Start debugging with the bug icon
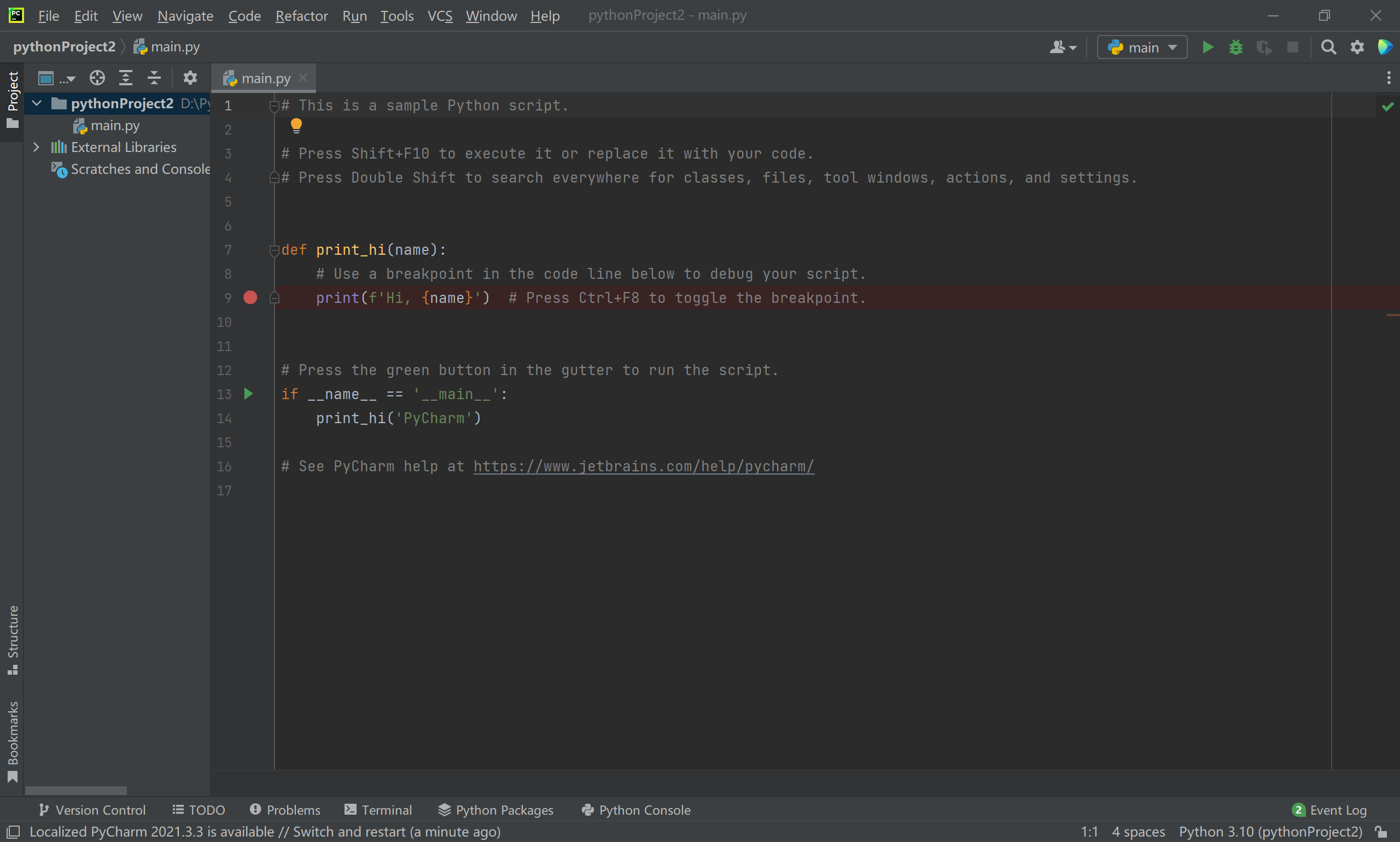The image size is (1400, 842). [x=1235, y=47]
